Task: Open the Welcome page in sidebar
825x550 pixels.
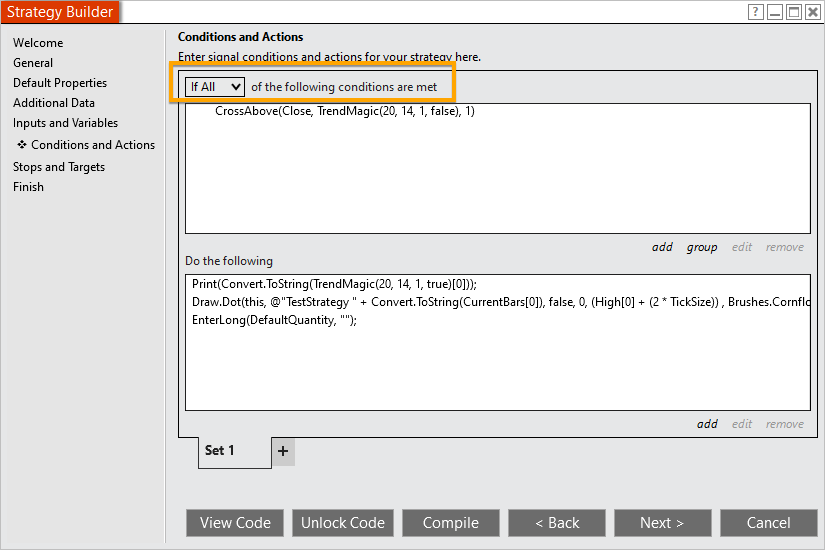Action: click(x=38, y=43)
